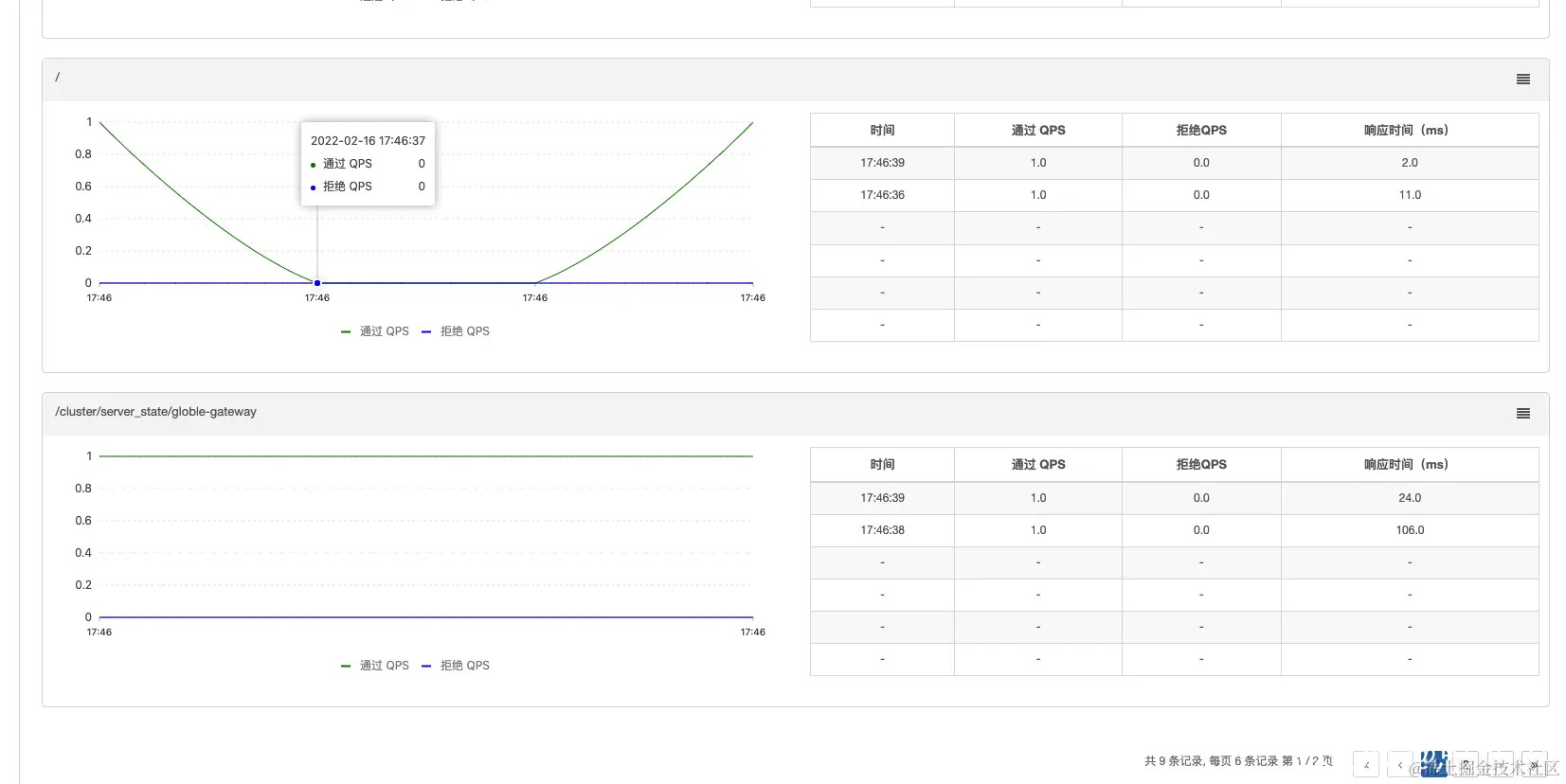Jump to last page with double-arrow button
This screenshot has height=784, width=1566.
click(1534, 765)
